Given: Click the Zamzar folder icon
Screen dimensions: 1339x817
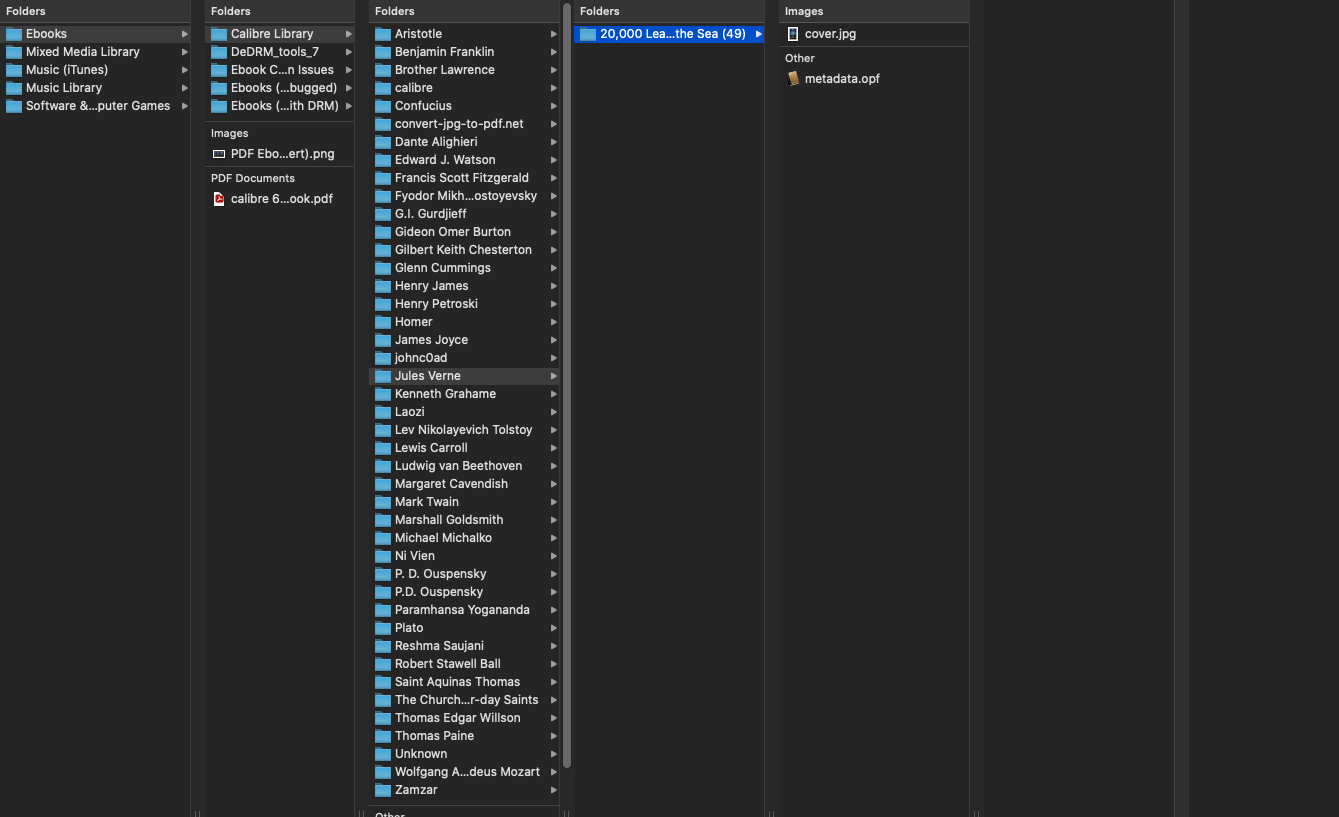Looking at the screenshot, I should 383,790.
